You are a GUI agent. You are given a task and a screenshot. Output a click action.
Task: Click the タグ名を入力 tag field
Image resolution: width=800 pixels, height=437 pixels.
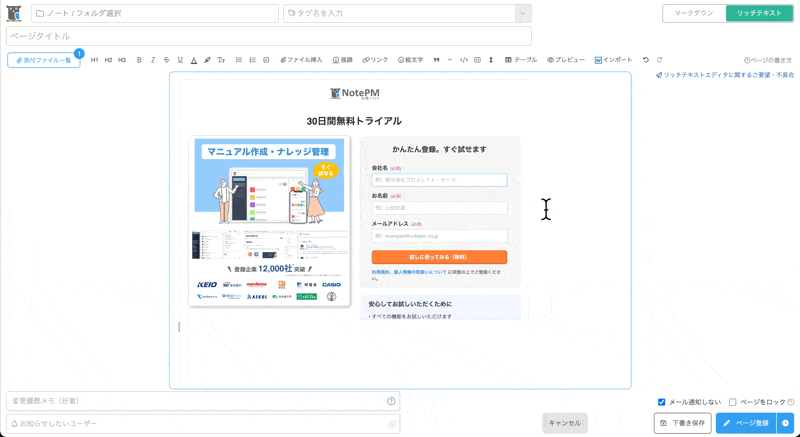(400, 13)
